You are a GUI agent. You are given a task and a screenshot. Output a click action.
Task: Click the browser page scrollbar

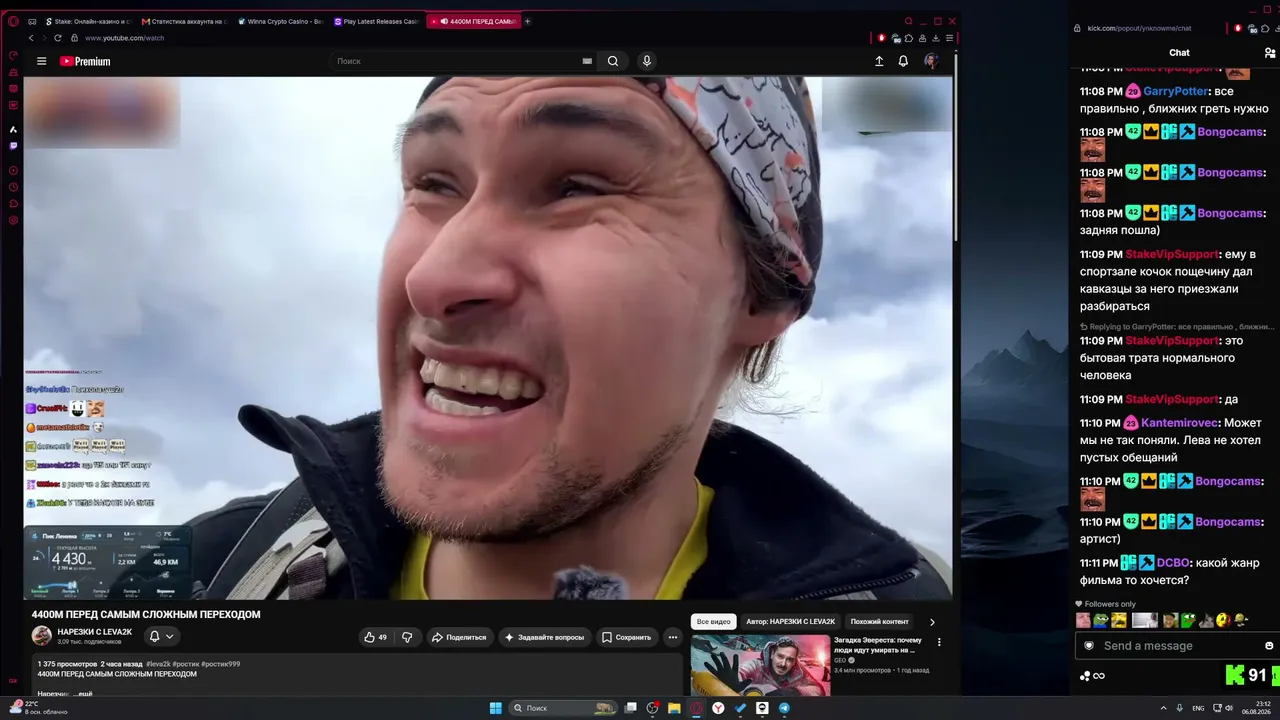(x=956, y=150)
